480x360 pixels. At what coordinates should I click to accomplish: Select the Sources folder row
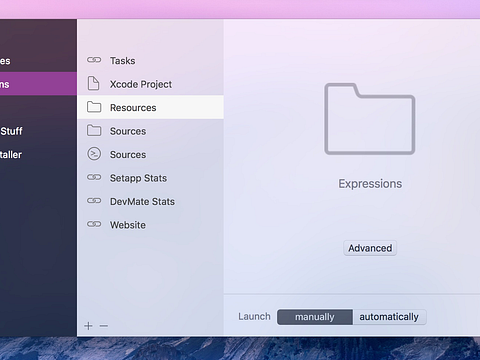tap(150, 131)
